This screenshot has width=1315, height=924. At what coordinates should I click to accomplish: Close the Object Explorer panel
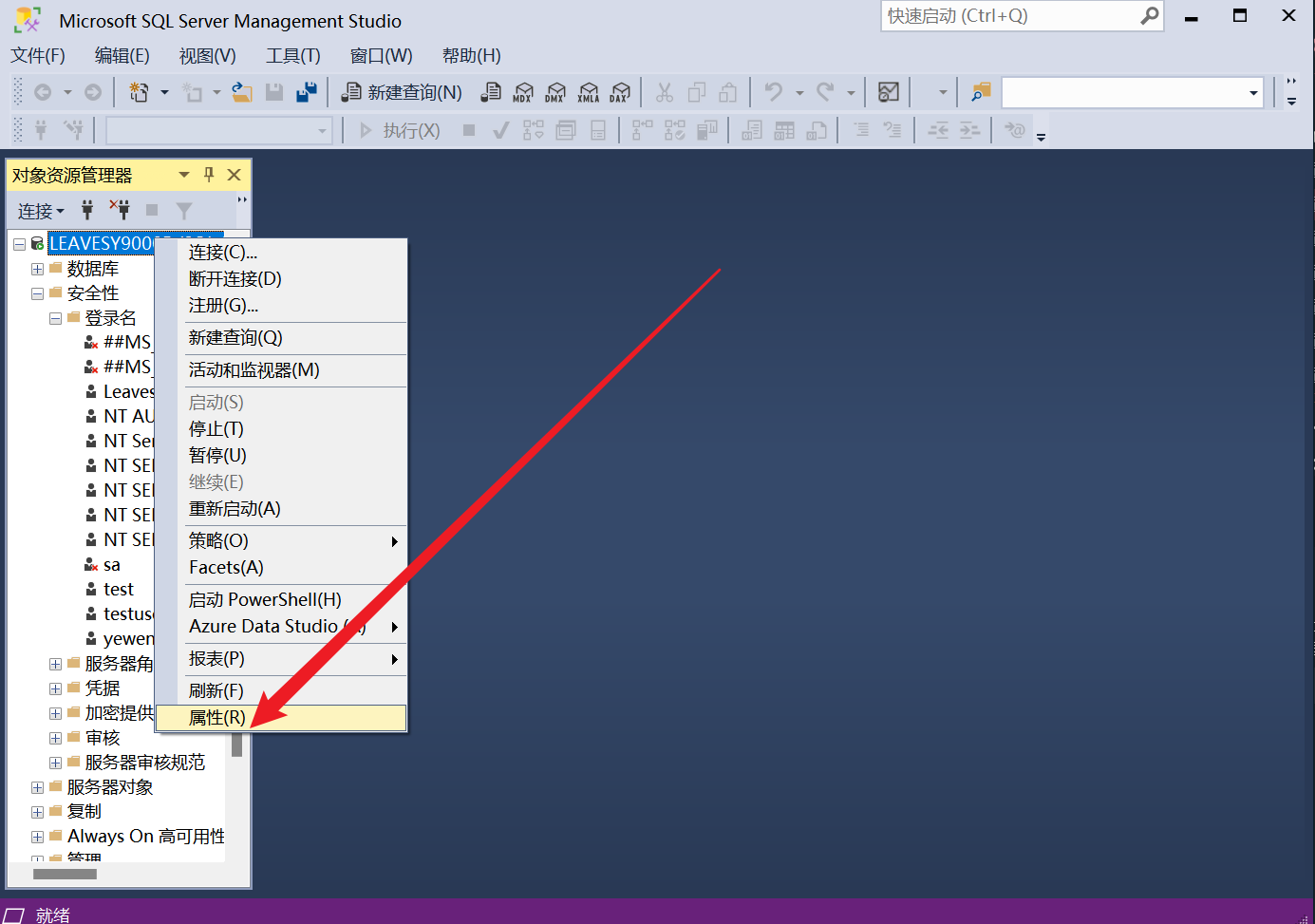tap(235, 175)
